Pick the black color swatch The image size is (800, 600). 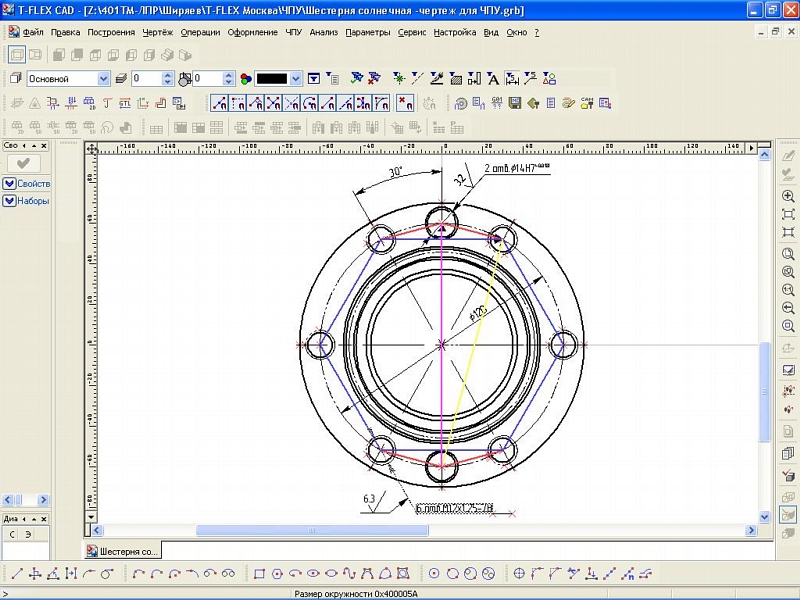tap(272, 79)
